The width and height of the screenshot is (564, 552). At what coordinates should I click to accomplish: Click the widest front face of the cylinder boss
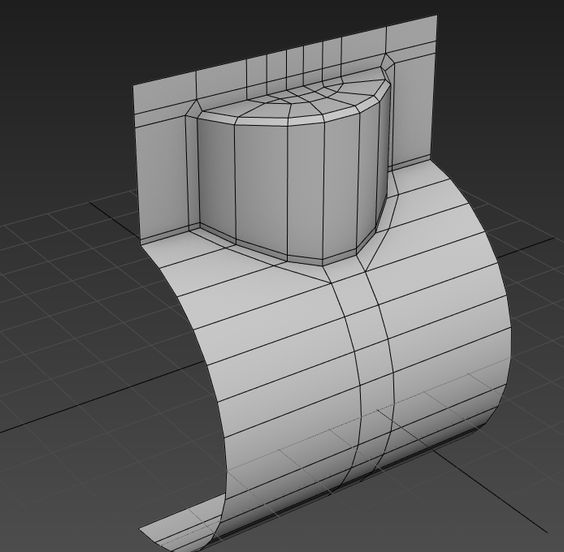[x=261, y=187]
